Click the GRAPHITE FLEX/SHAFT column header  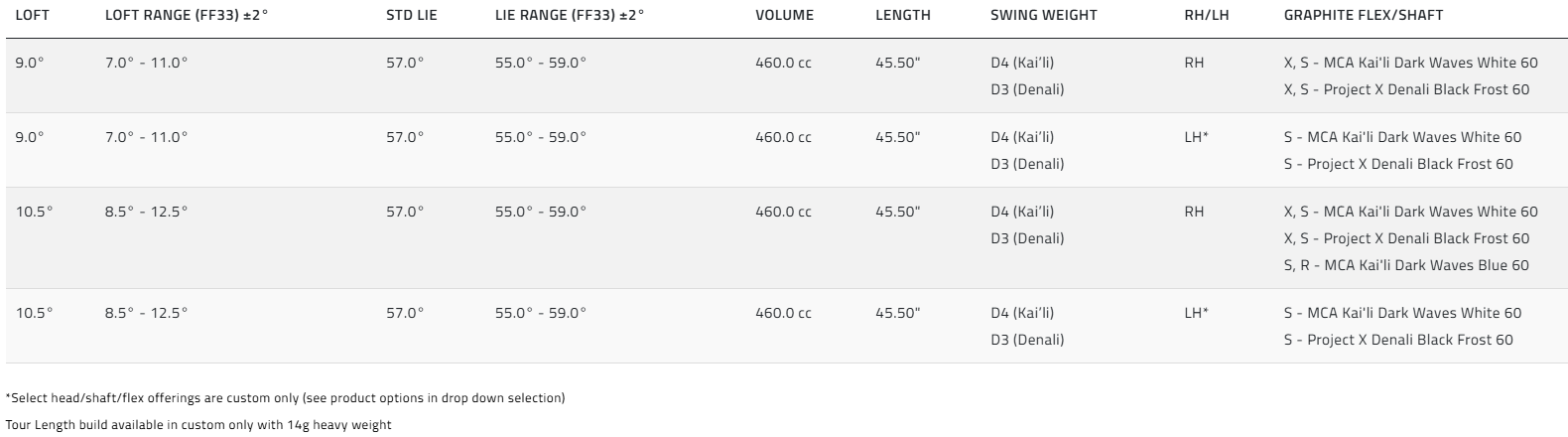(x=1364, y=15)
